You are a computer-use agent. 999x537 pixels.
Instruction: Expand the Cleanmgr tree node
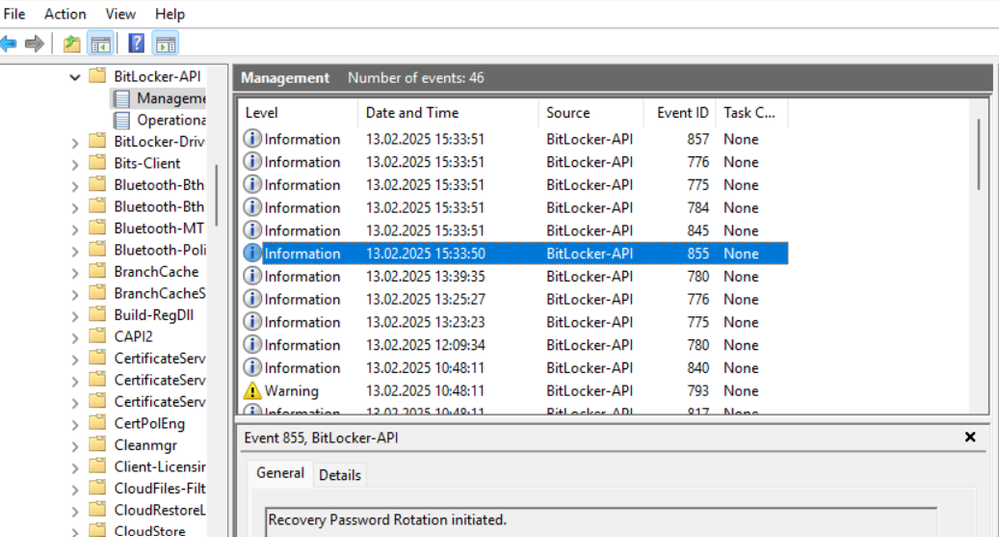pos(75,446)
